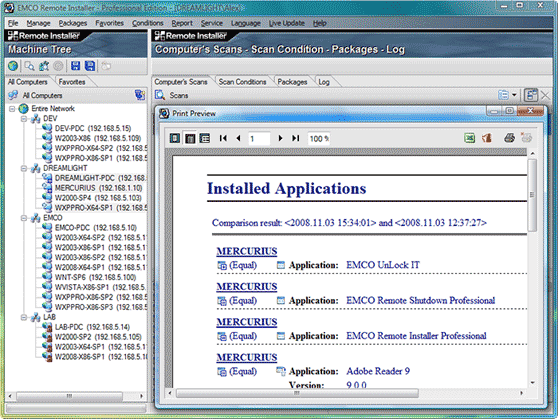
Task: Open the Live Update menu
Action: coord(286,23)
